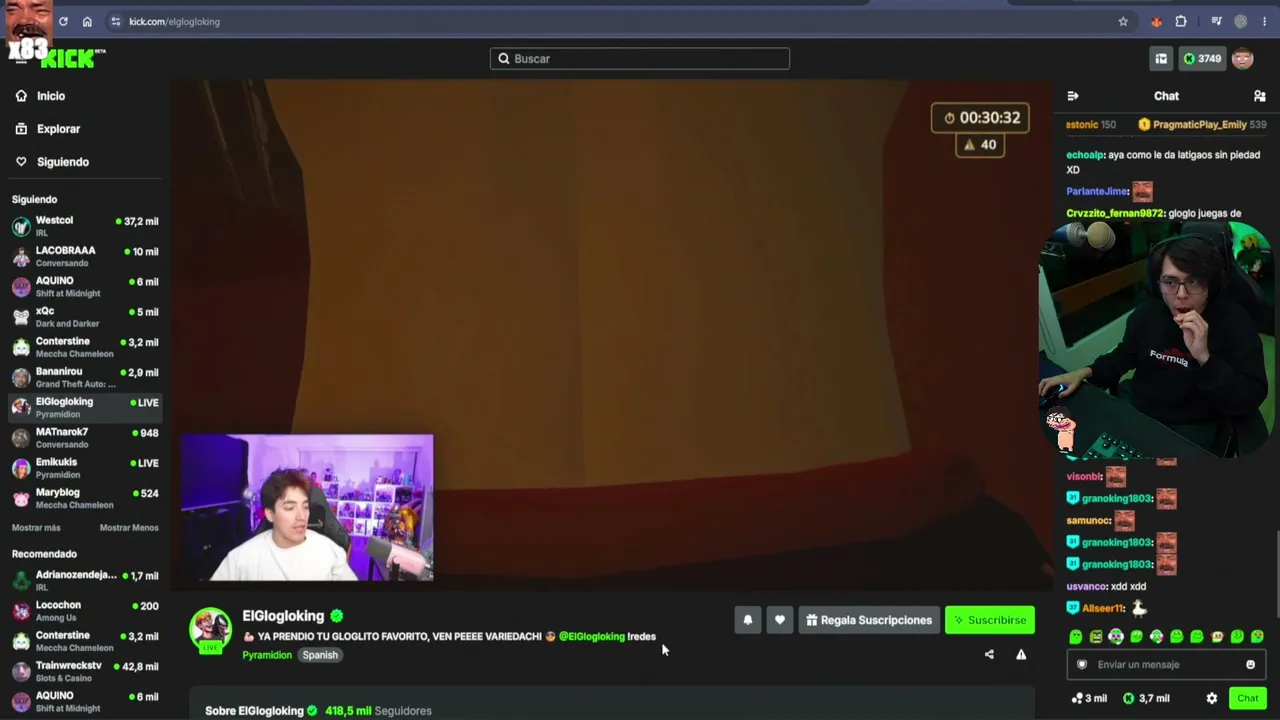Insert the first green blob emote

pos(1076,637)
